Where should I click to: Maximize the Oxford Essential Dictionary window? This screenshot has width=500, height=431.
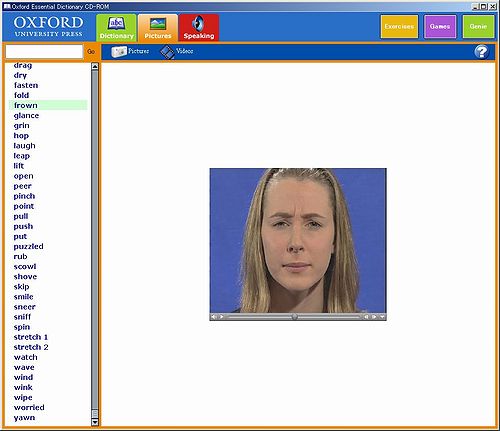484,6
